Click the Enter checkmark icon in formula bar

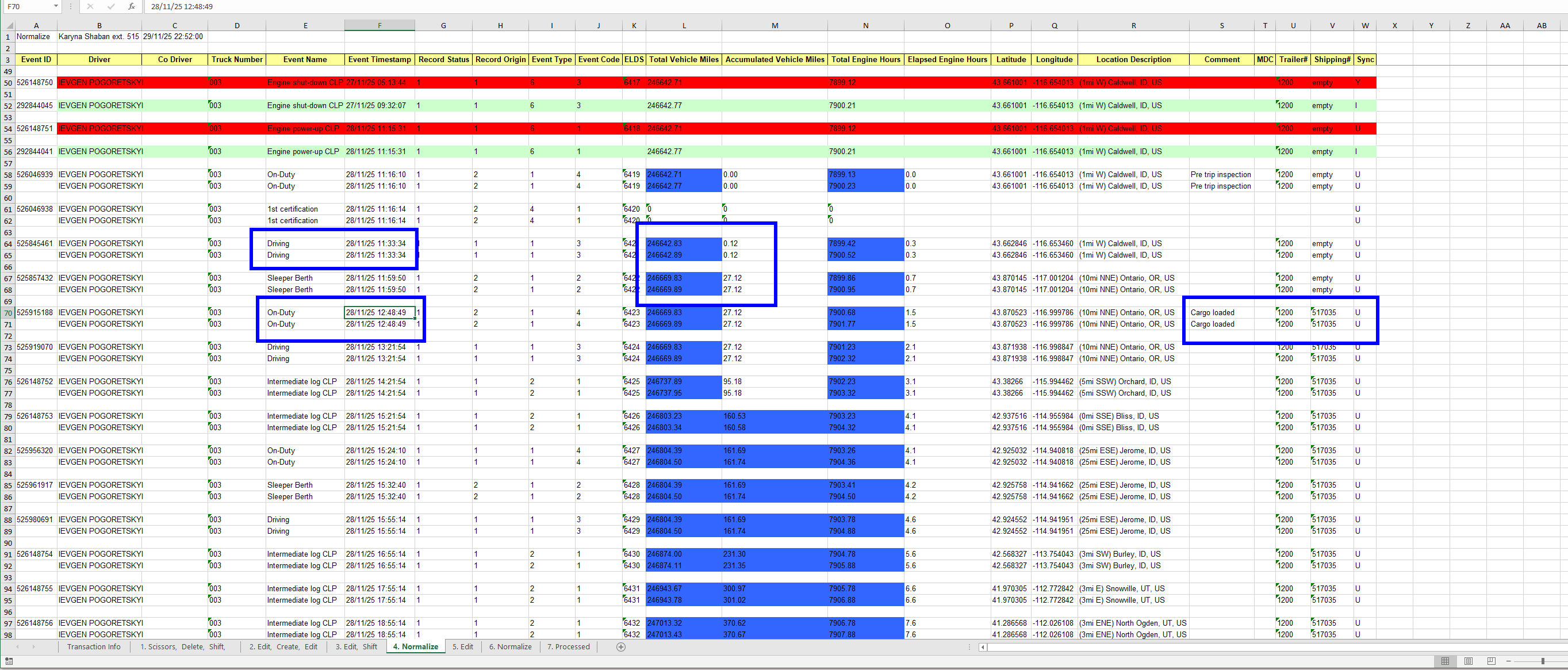[x=111, y=7]
